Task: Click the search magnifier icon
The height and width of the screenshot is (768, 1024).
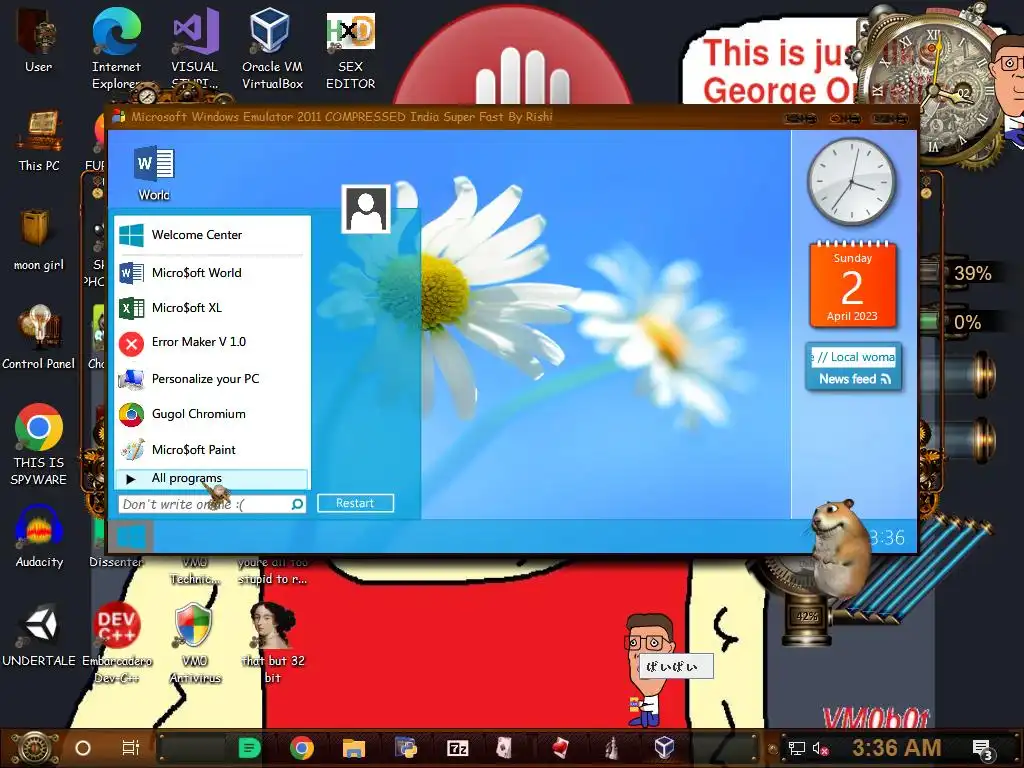Action: click(x=297, y=504)
